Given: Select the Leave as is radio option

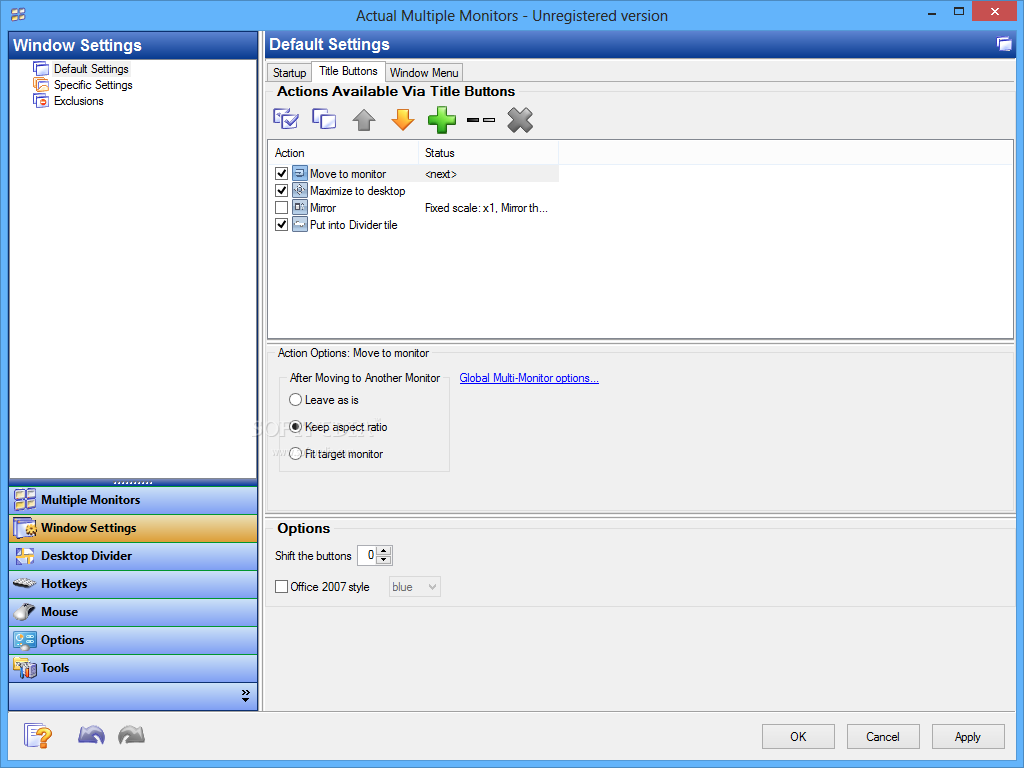Looking at the screenshot, I should pos(295,400).
